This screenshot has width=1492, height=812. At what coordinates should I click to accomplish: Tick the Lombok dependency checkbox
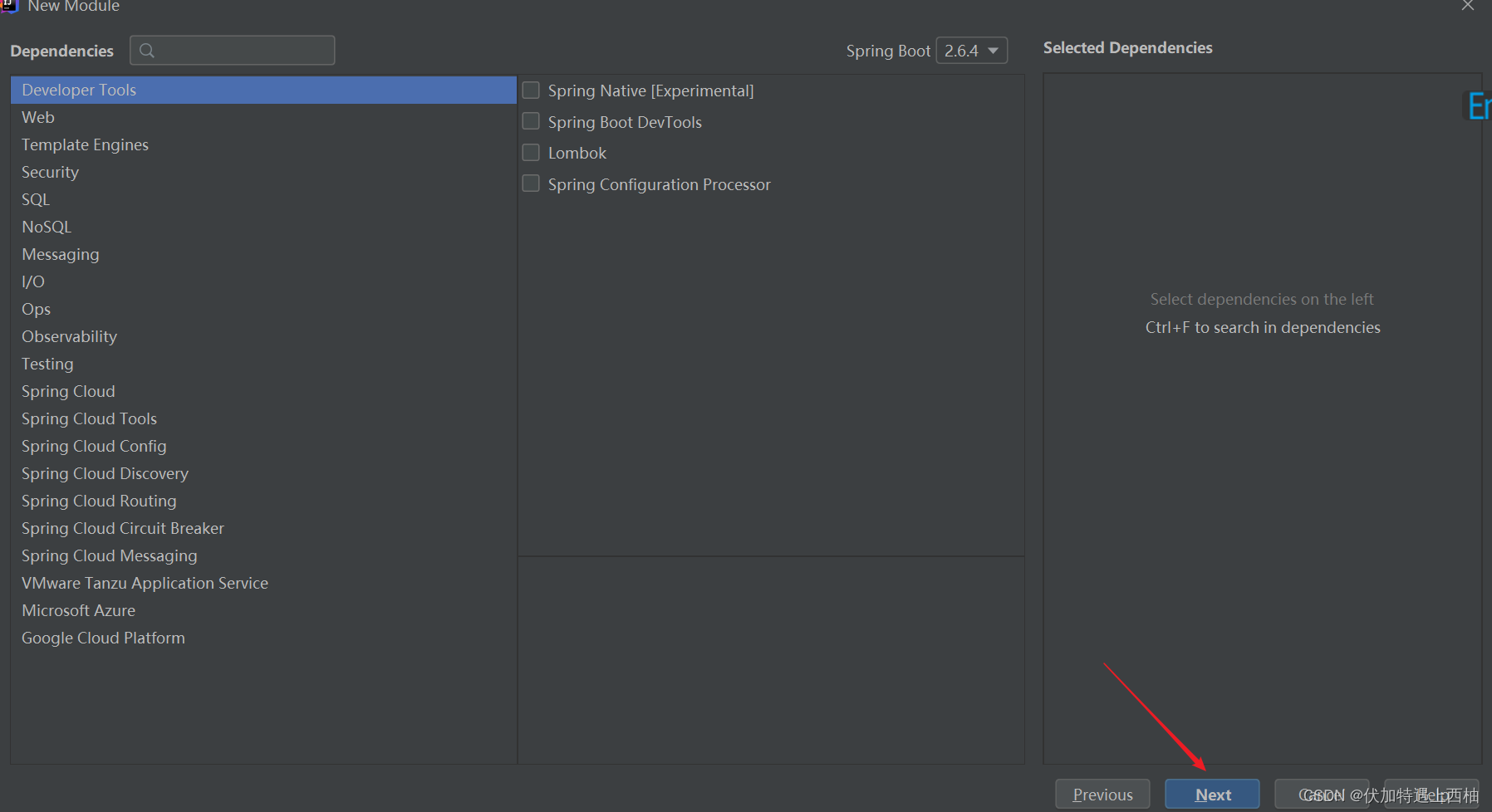coord(531,153)
